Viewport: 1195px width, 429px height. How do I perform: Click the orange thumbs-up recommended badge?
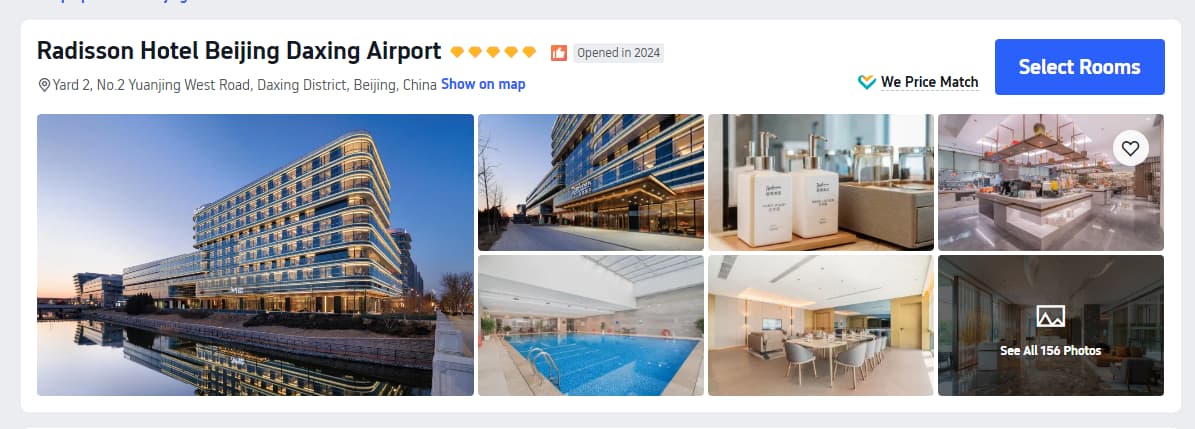559,53
